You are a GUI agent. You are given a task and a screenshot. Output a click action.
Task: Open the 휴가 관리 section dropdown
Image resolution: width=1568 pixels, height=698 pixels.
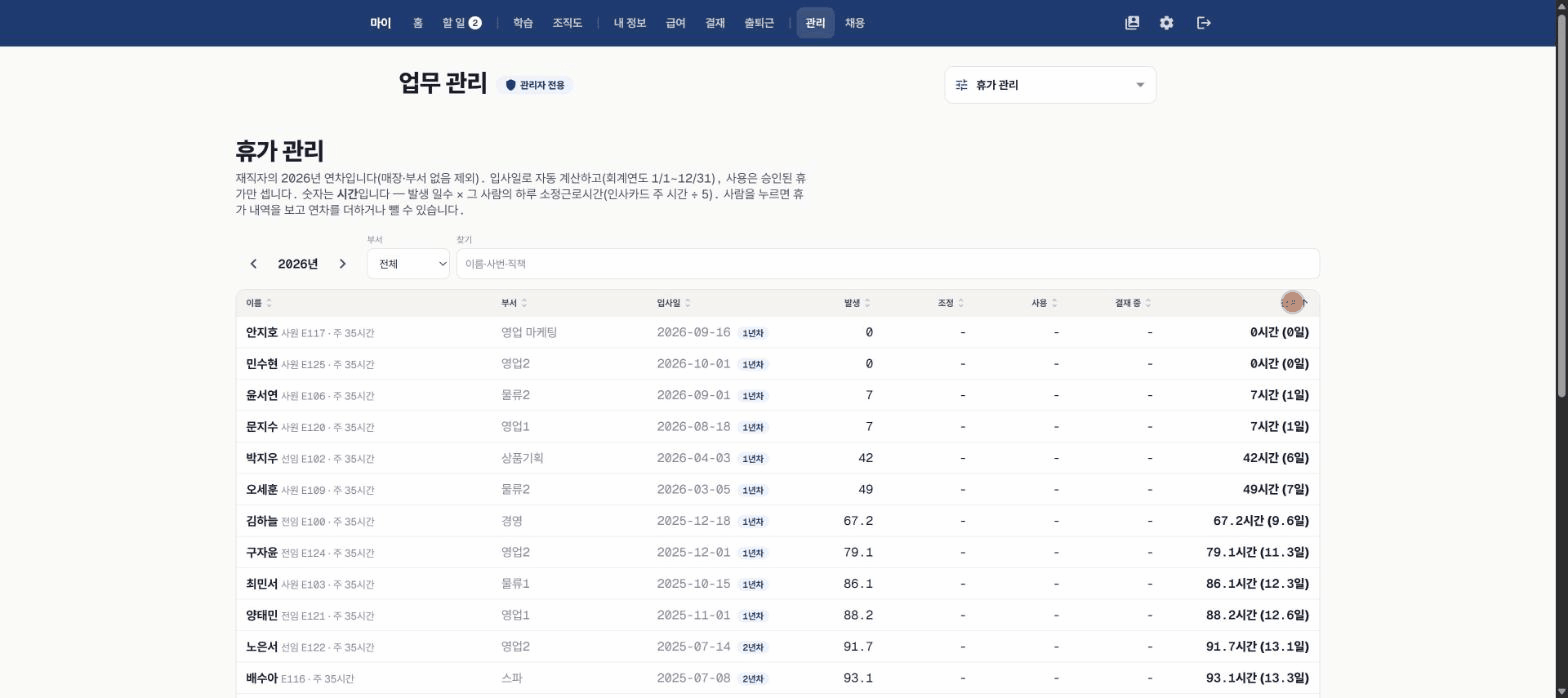pyautogui.click(x=1050, y=85)
